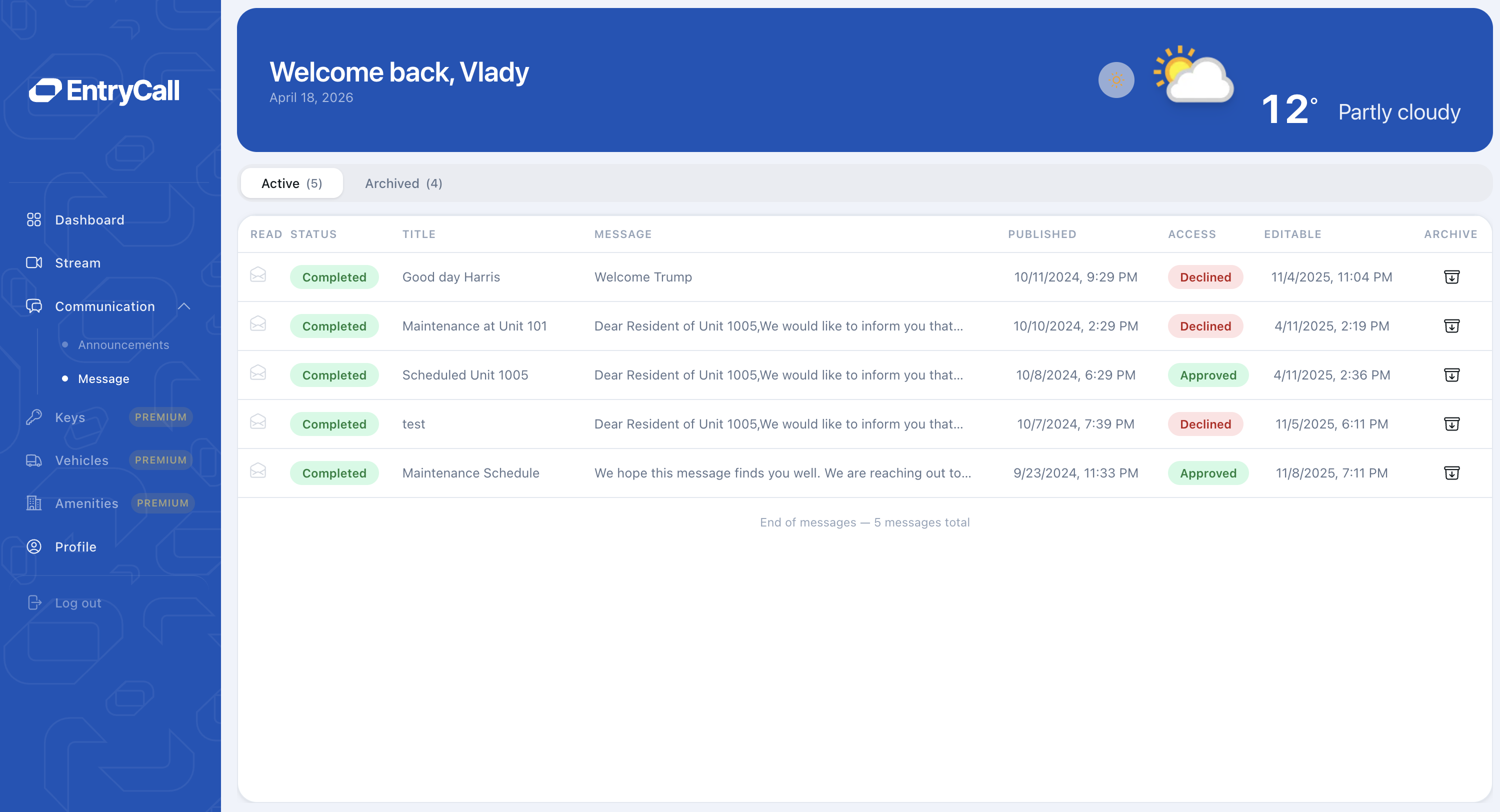Open the Stream label link
This screenshot has width=1500, height=812.
(77, 262)
